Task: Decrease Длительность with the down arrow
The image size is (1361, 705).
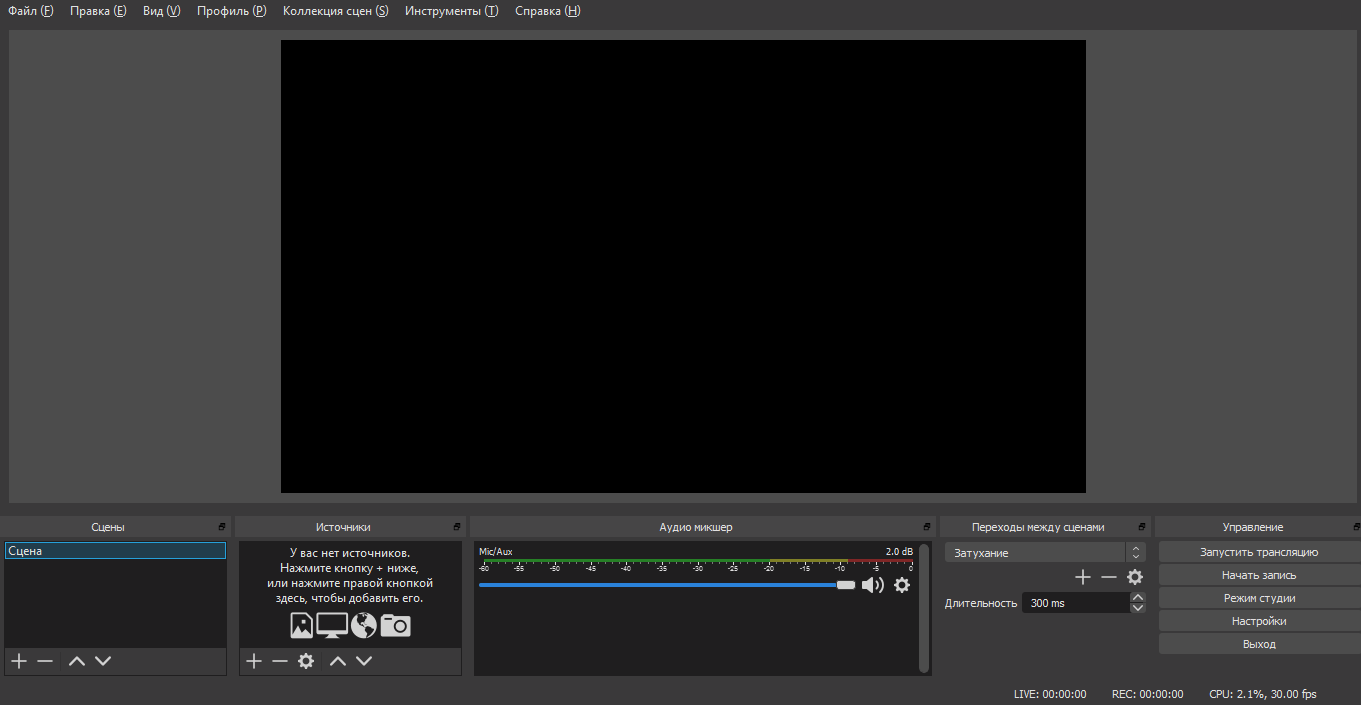Action: click(1138, 608)
